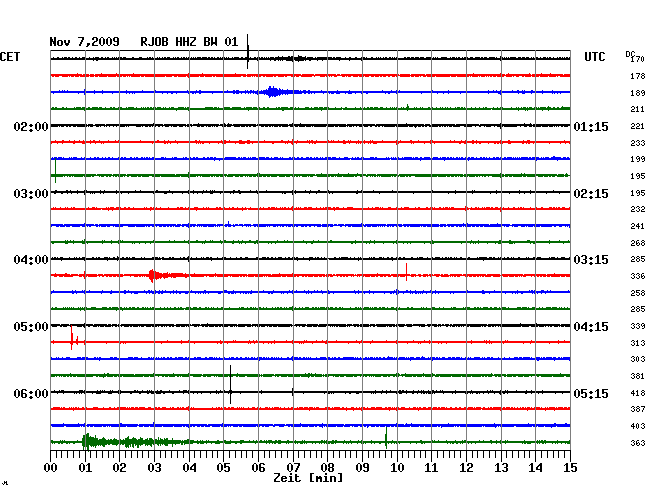650x494 pixels.
Task: Click the DC value 221
Action: click(638, 126)
